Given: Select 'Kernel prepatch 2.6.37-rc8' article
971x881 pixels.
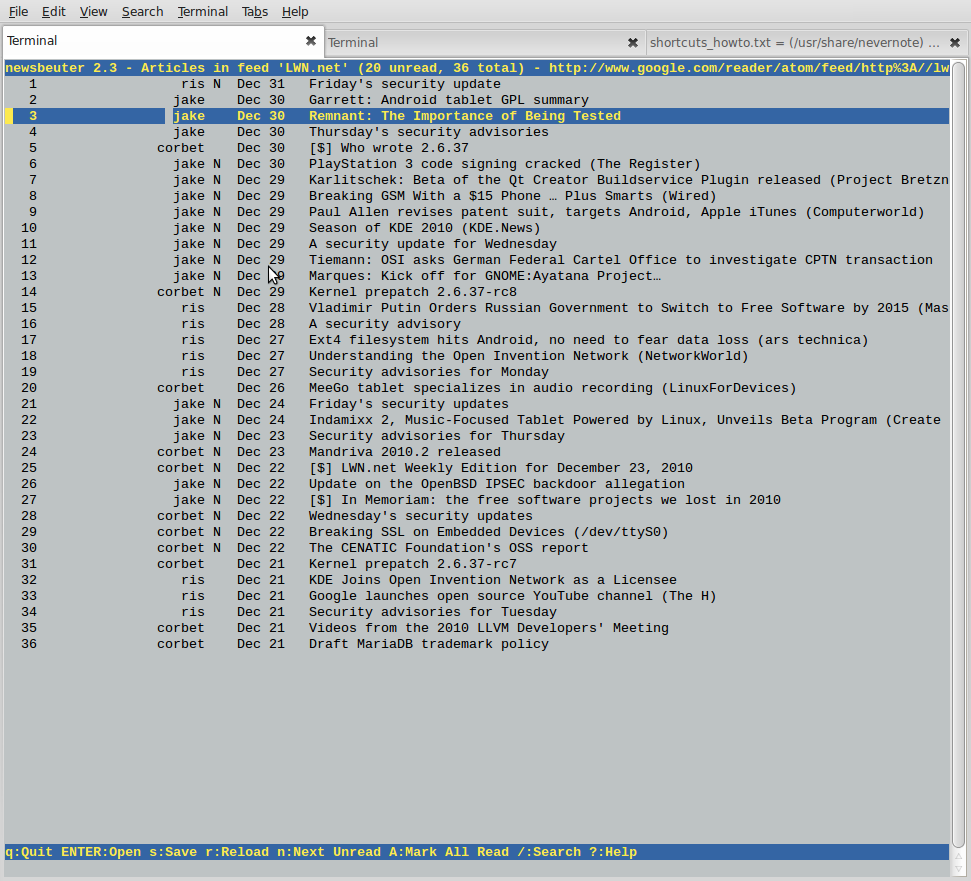Looking at the screenshot, I should click(477, 292).
